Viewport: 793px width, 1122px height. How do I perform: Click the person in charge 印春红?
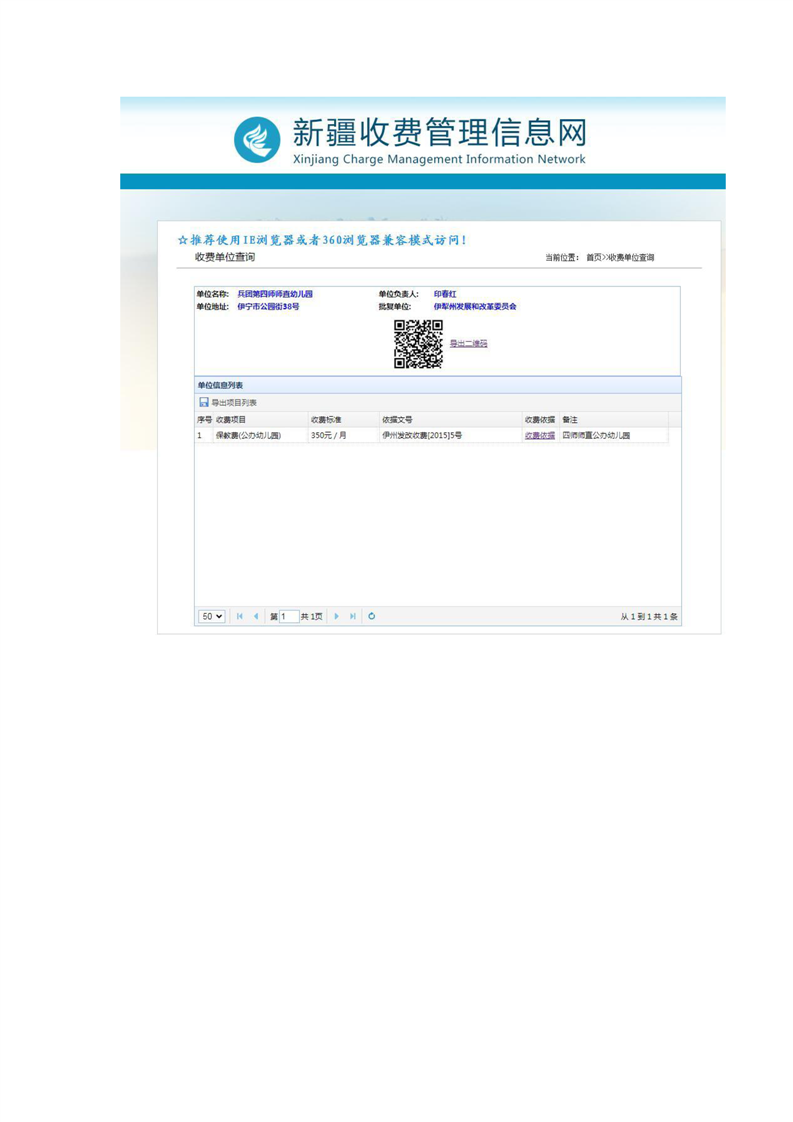pos(445,294)
